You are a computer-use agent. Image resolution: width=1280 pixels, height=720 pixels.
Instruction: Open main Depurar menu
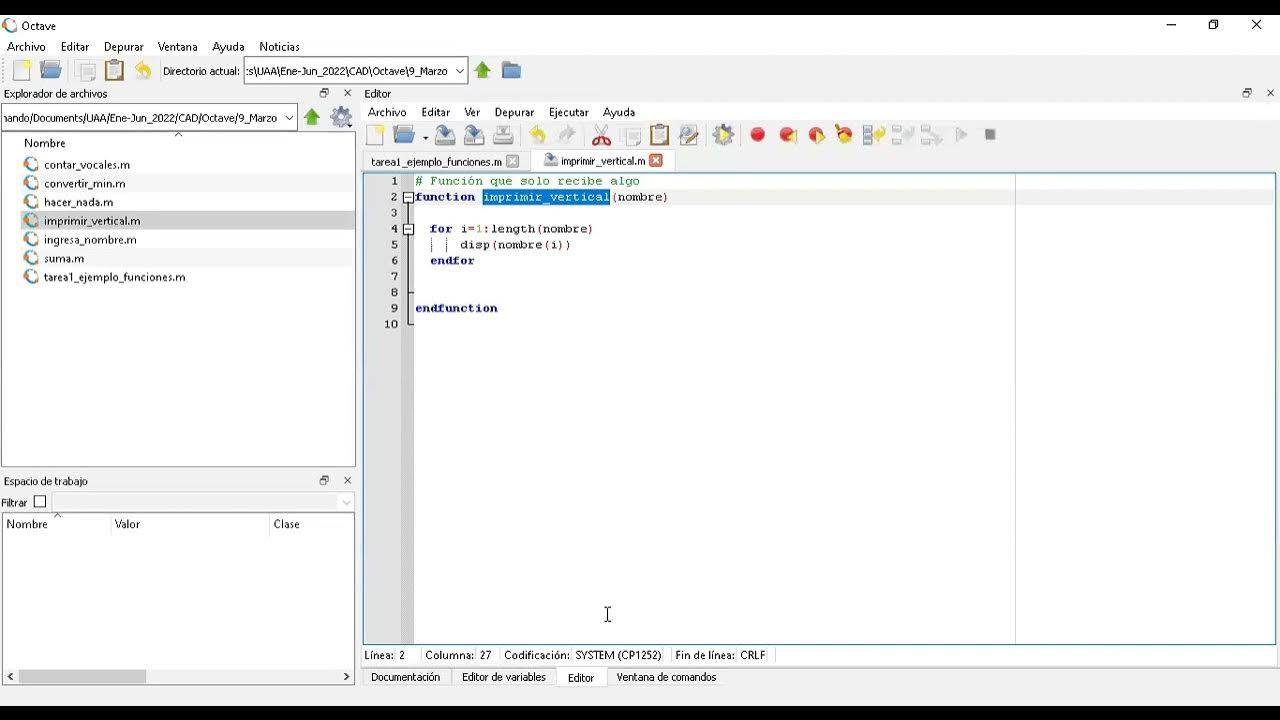point(124,47)
